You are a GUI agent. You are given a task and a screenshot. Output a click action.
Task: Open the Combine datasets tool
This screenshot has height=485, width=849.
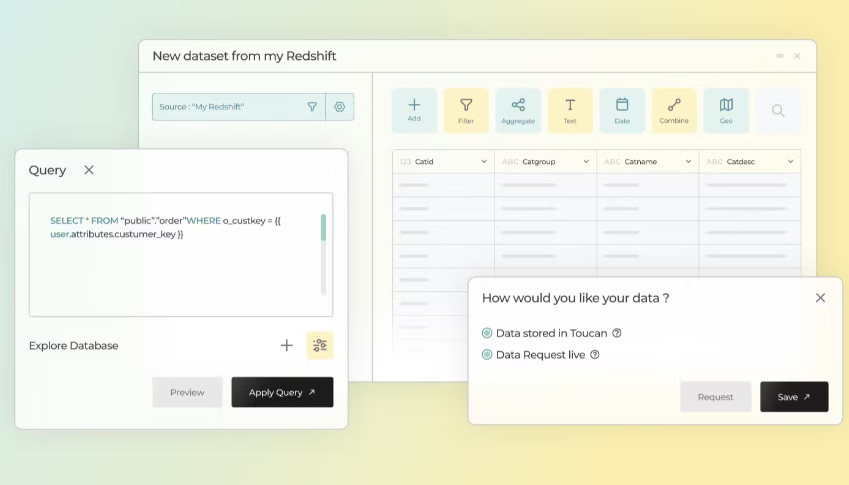674,110
